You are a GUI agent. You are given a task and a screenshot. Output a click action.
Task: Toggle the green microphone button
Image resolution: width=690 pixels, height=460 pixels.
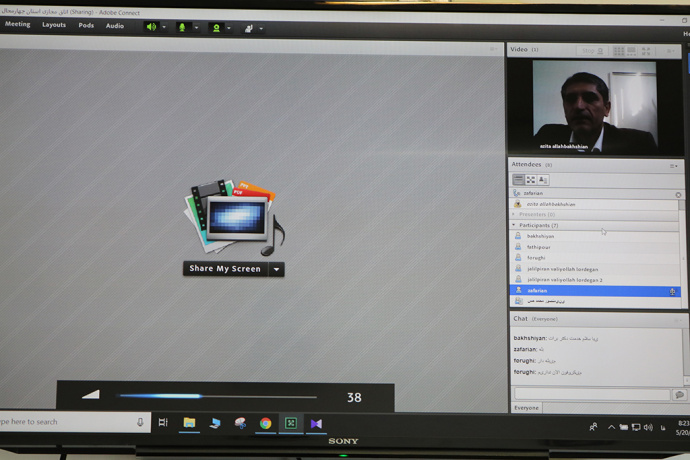point(182,27)
